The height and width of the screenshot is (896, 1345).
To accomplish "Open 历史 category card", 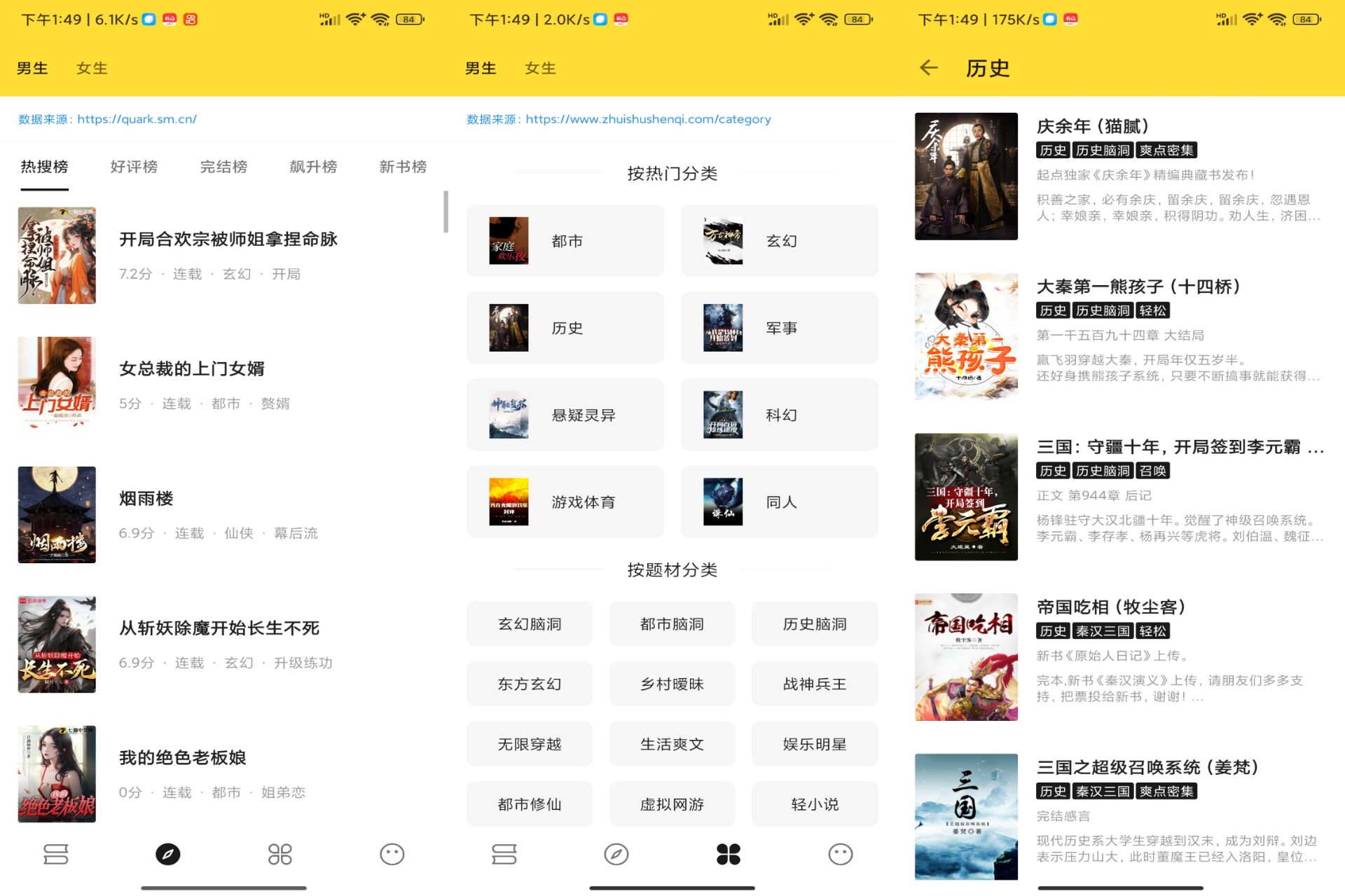I will click(x=565, y=328).
